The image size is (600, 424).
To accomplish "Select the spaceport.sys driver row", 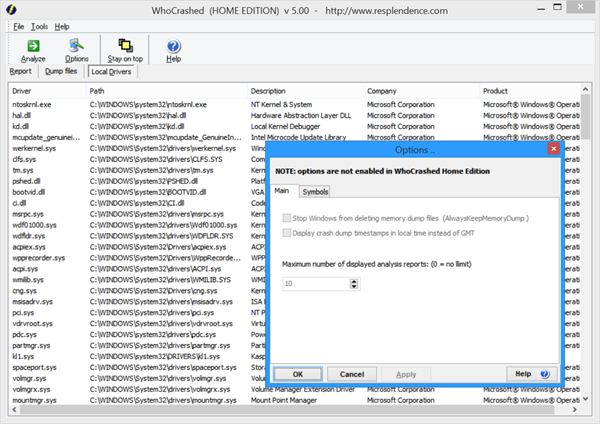I will click(x=138, y=367).
